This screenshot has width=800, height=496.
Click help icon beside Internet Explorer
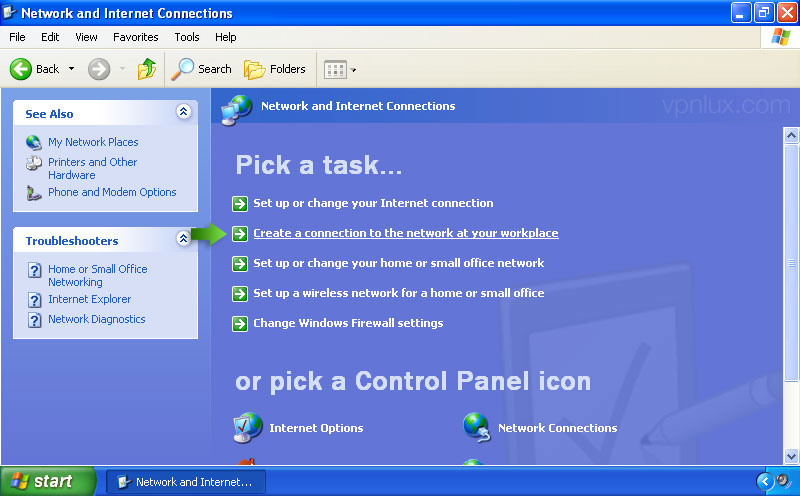tap(34, 300)
